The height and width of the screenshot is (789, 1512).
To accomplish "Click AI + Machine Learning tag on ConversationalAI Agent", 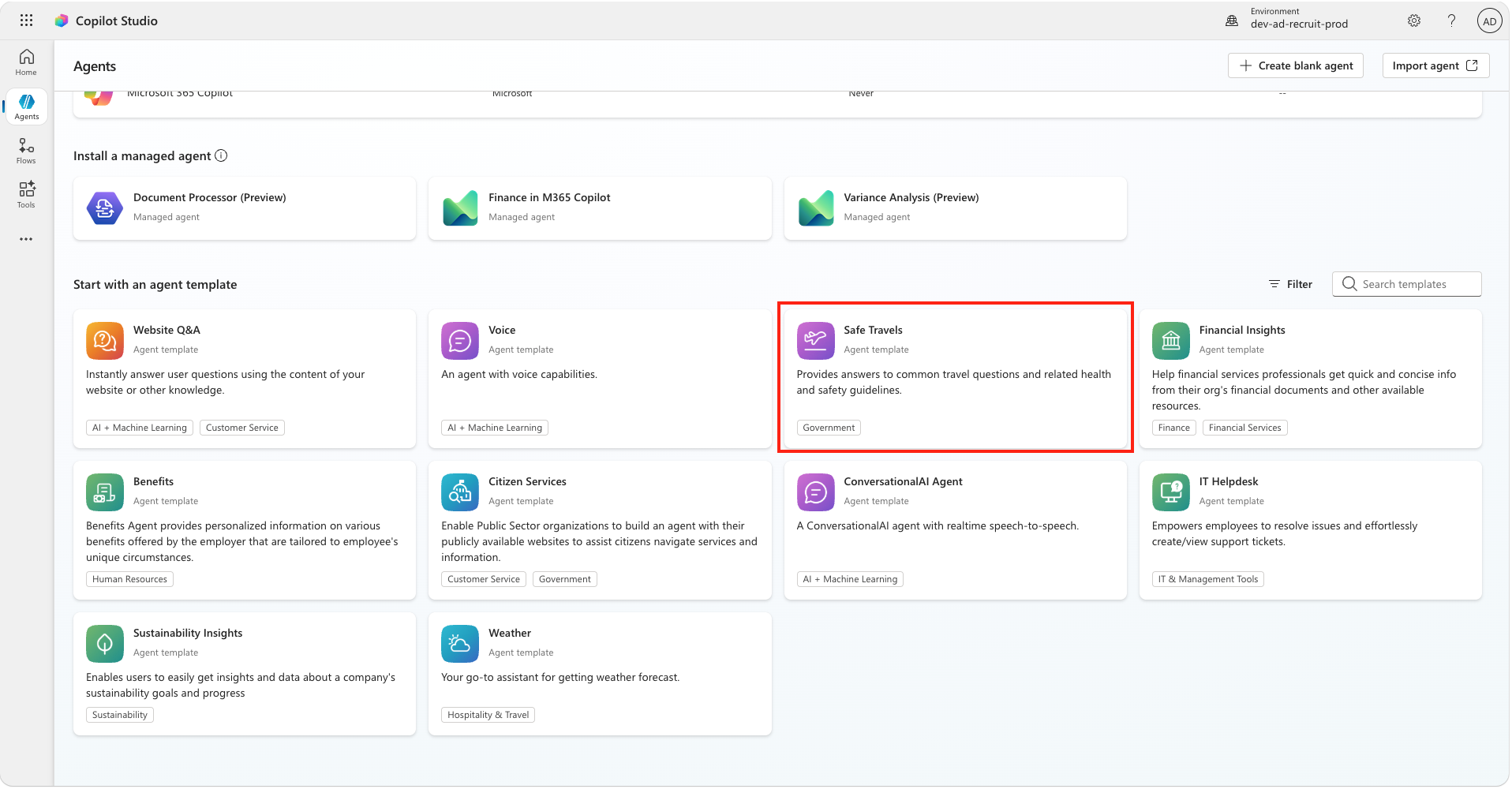I will (850, 579).
